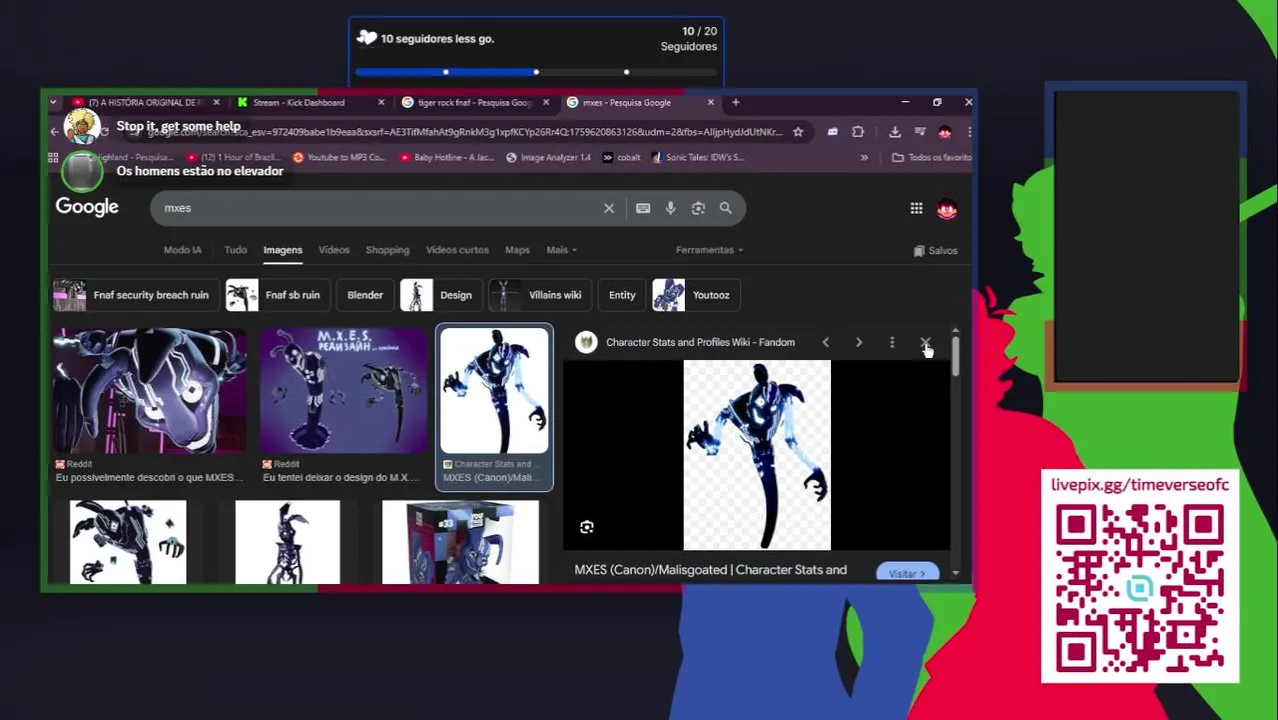Go back with browser back arrow
1278x720 pixels.
55,132
